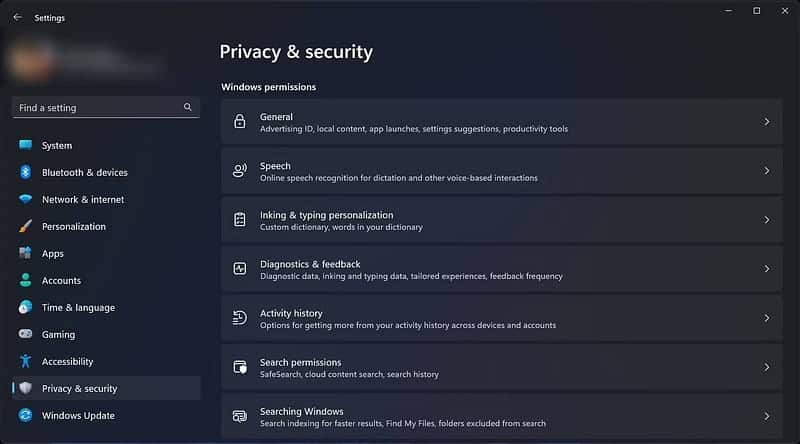This screenshot has height=444, width=800.
Task: Open Inking & typing personalization chevron
Action: click(x=766, y=219)
